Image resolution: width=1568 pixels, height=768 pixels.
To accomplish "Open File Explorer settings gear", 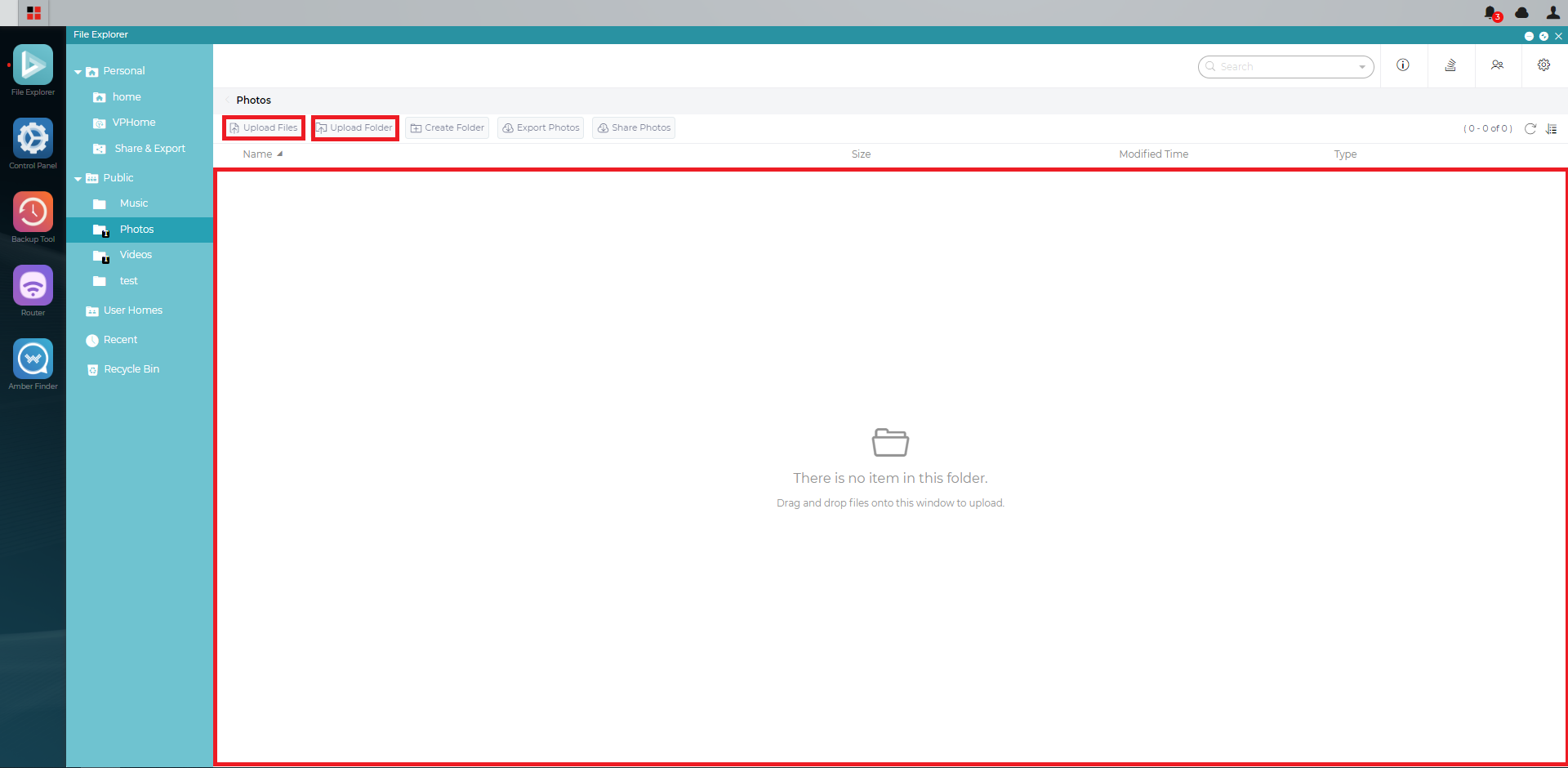I will coord(1543,65).
